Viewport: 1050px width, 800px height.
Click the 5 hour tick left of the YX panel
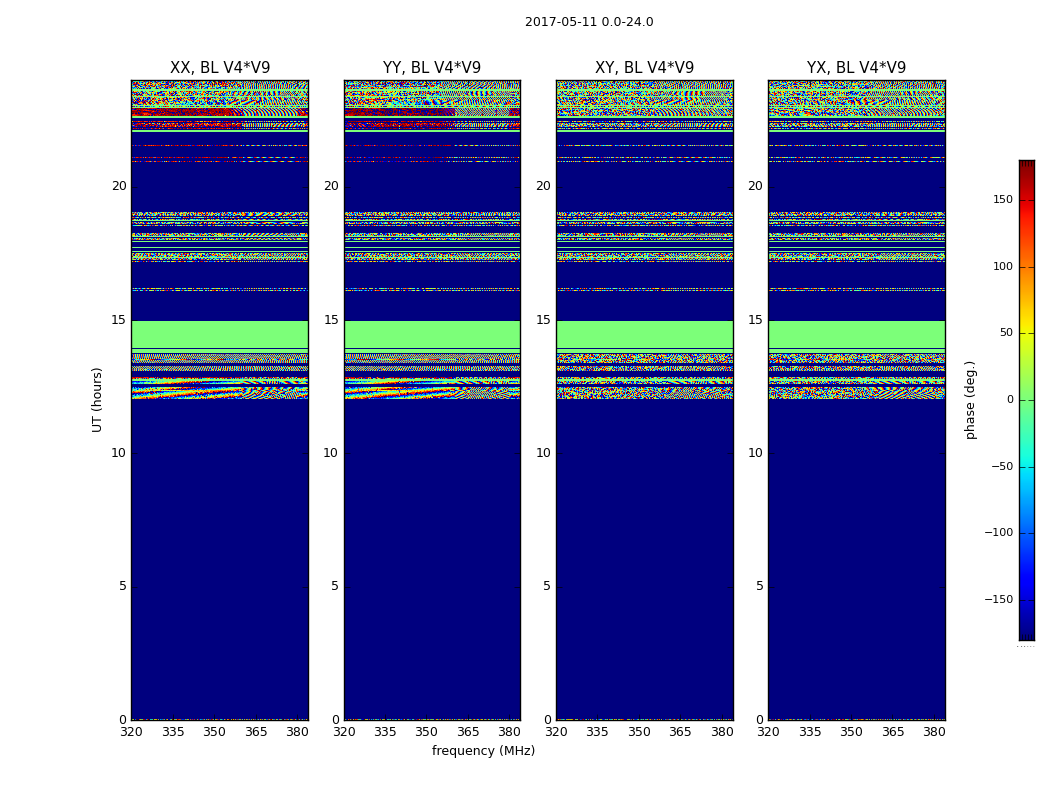759,586
